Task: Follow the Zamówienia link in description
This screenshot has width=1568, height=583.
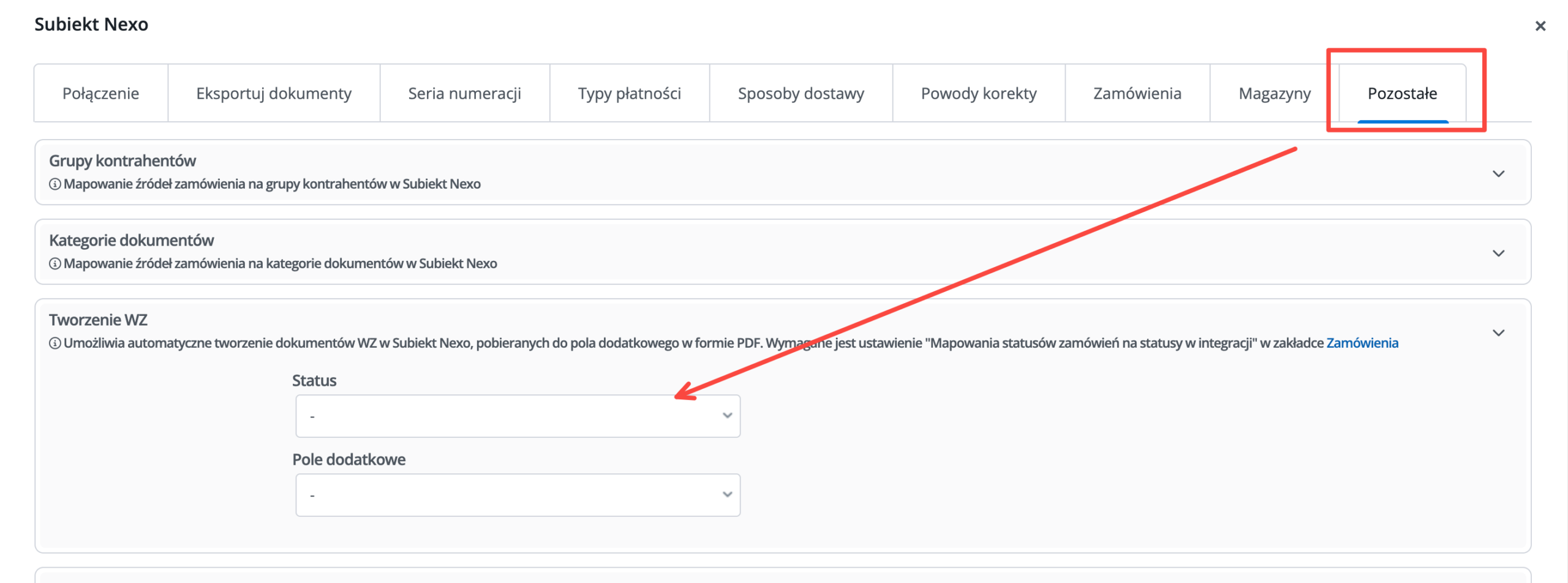Action: 1362,344
